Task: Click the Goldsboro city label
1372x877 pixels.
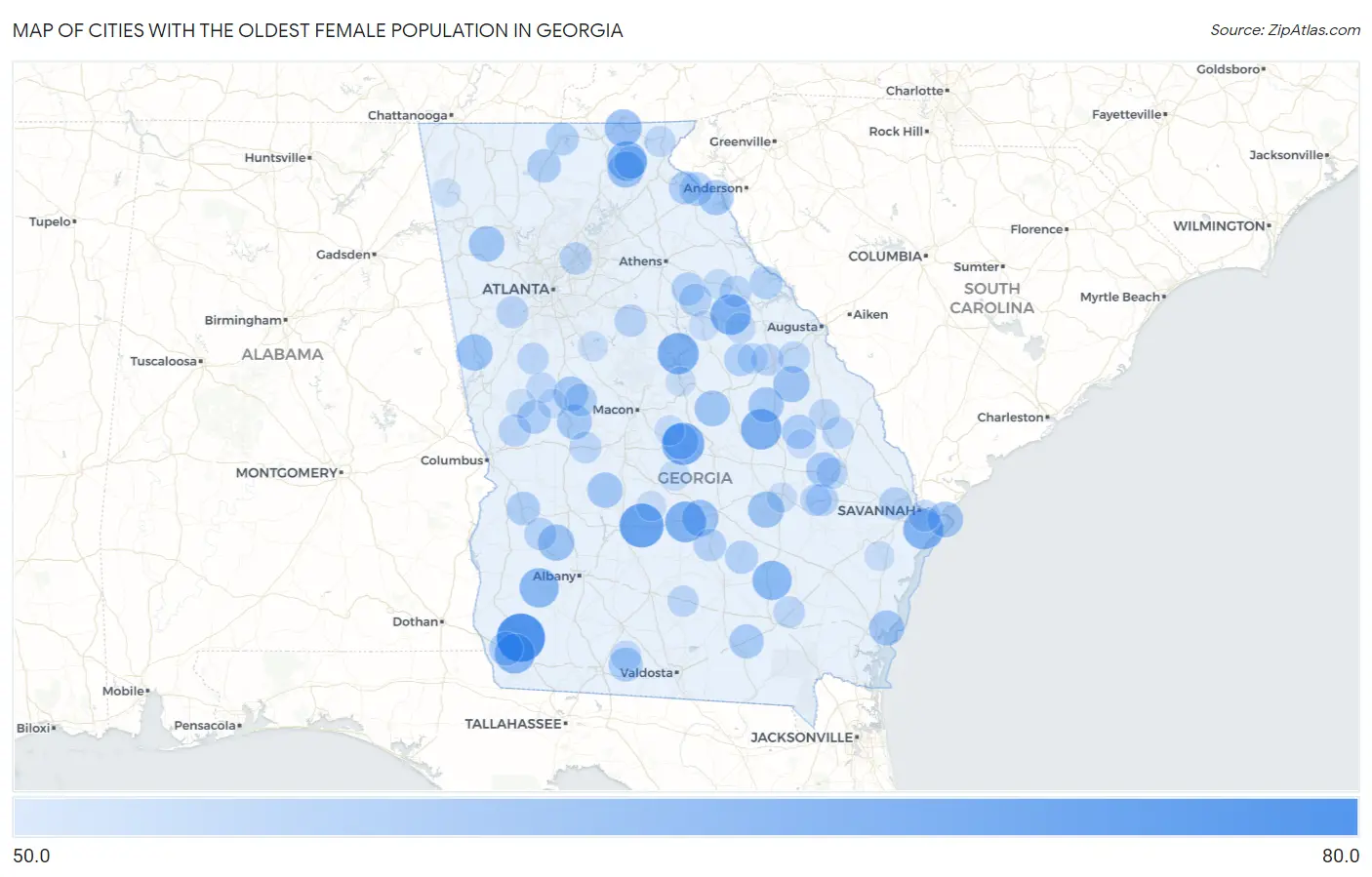Action: [1229, 70]
